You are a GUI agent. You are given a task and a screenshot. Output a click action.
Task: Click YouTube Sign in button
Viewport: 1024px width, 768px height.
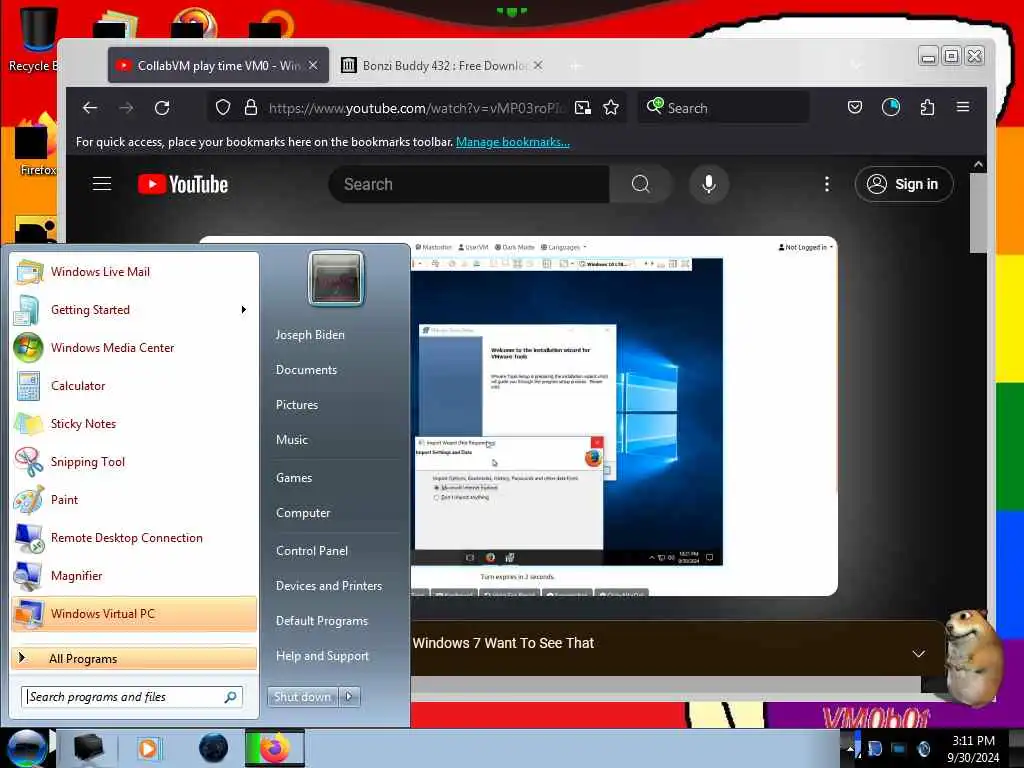(x=904, y=184)
